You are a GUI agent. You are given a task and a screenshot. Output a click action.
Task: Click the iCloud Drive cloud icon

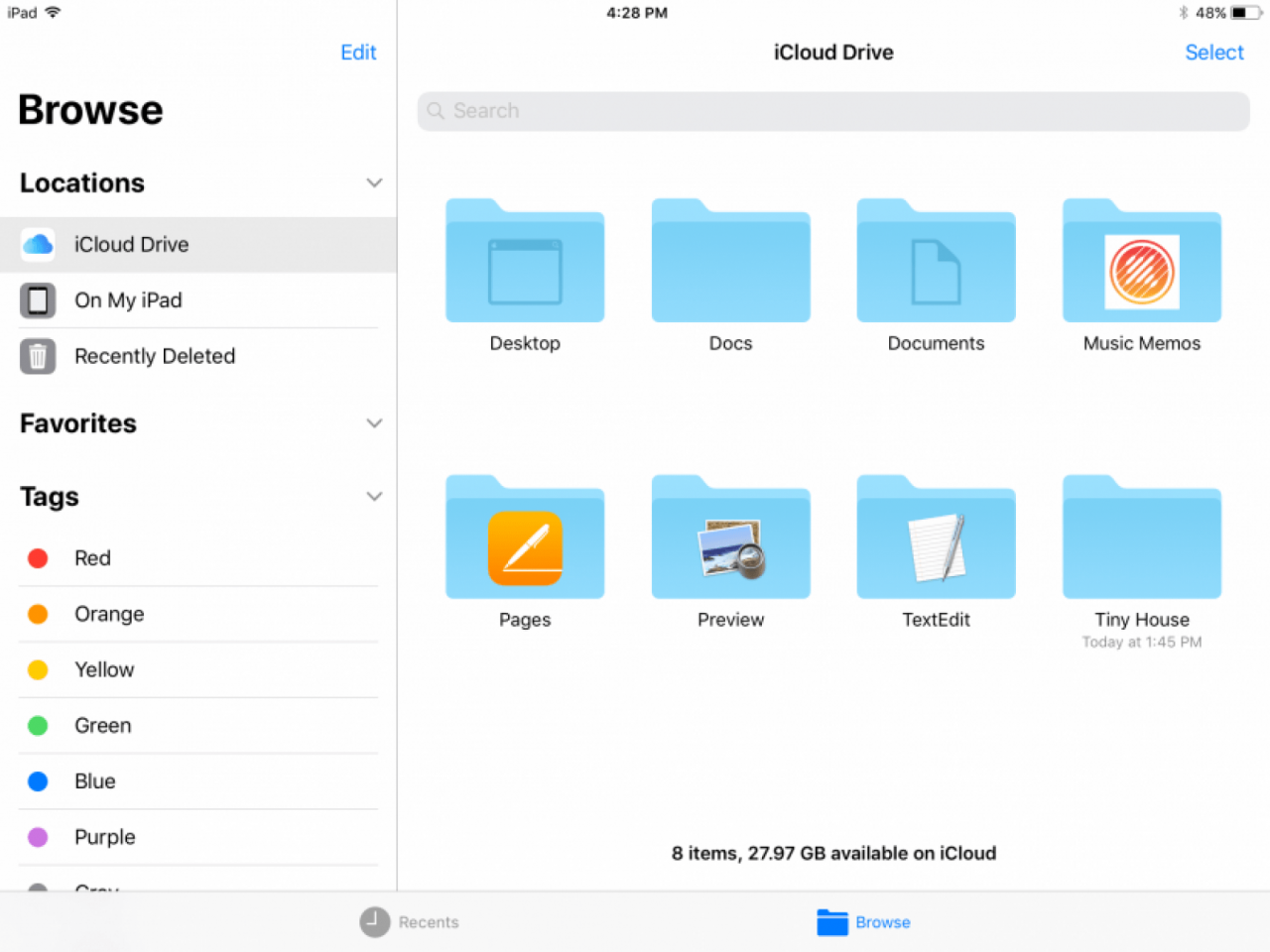coord(38,244)
